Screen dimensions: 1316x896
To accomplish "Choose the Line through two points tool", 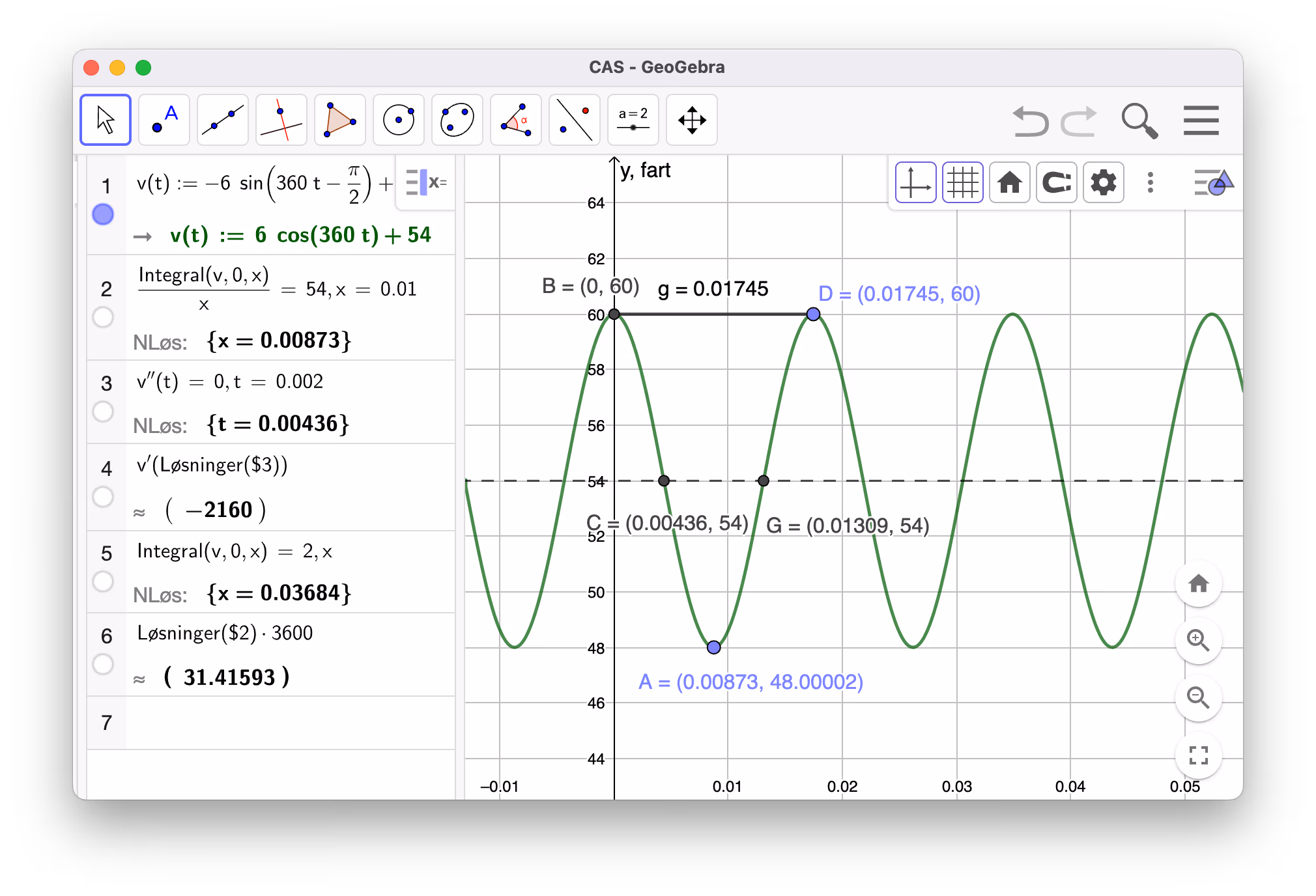I will (x=223, y=120).
